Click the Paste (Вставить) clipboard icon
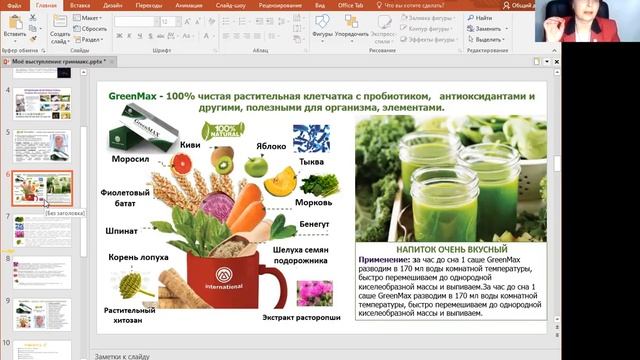Viewport: 640px width, 360px height. tap(15, 23)
